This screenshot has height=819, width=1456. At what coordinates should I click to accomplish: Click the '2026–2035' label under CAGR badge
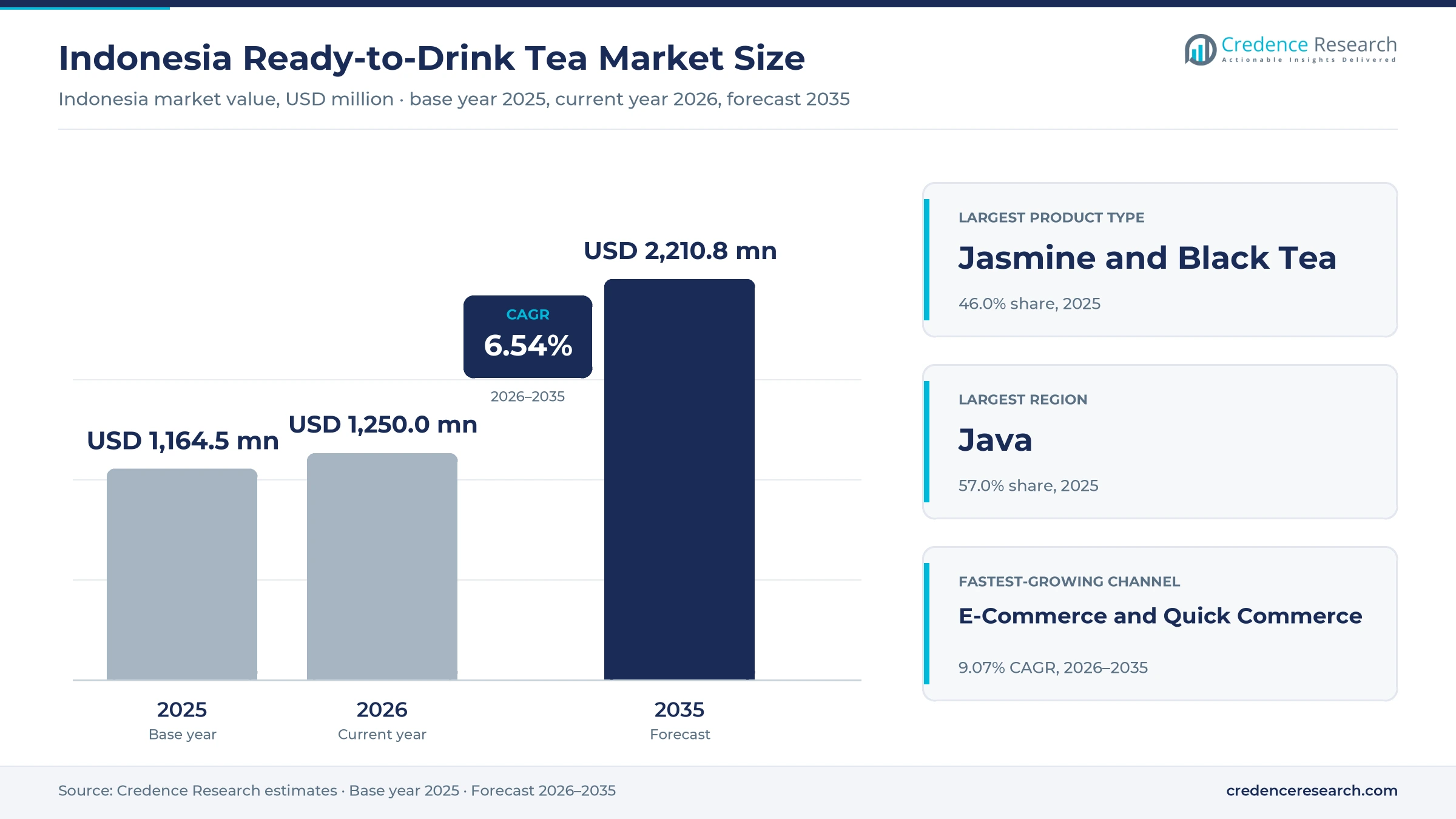(x=528, y=397)
